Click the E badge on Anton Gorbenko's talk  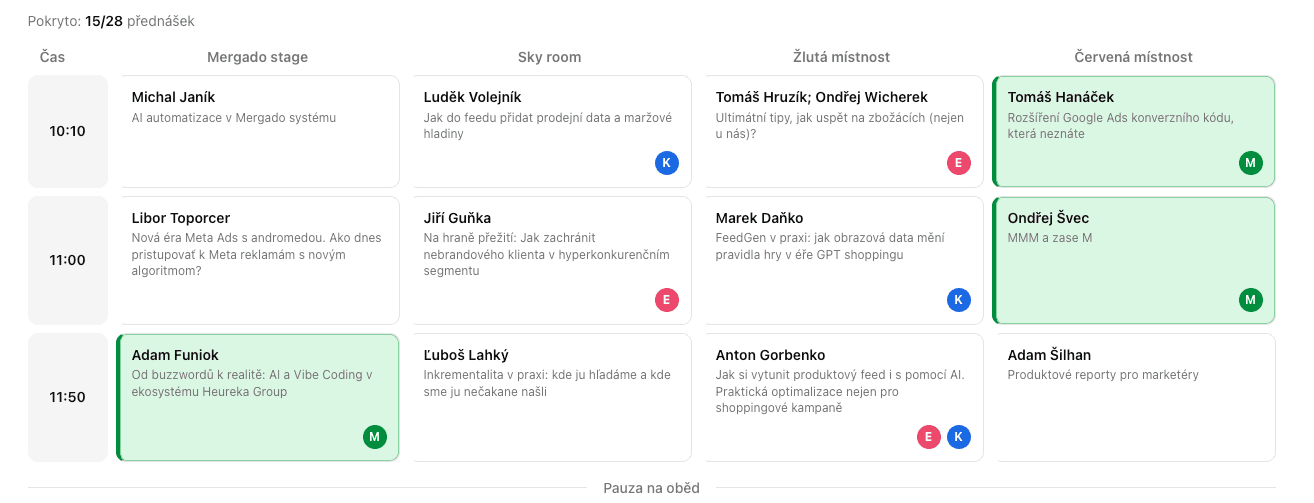(929, 437)
